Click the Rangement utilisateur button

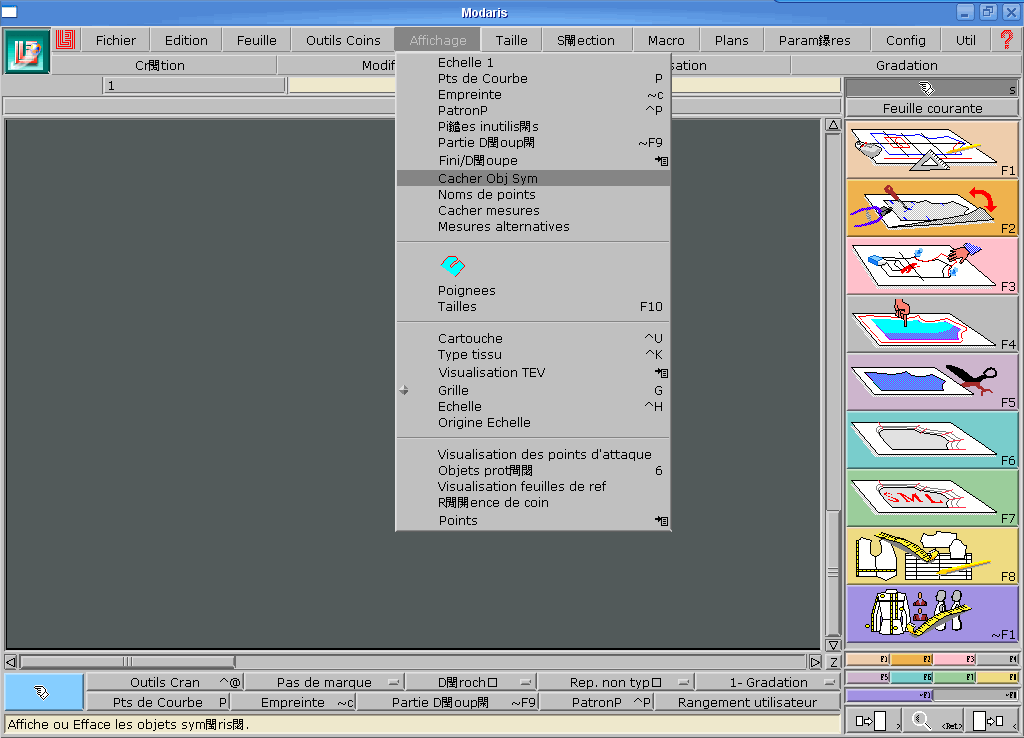tap(747, 703)
